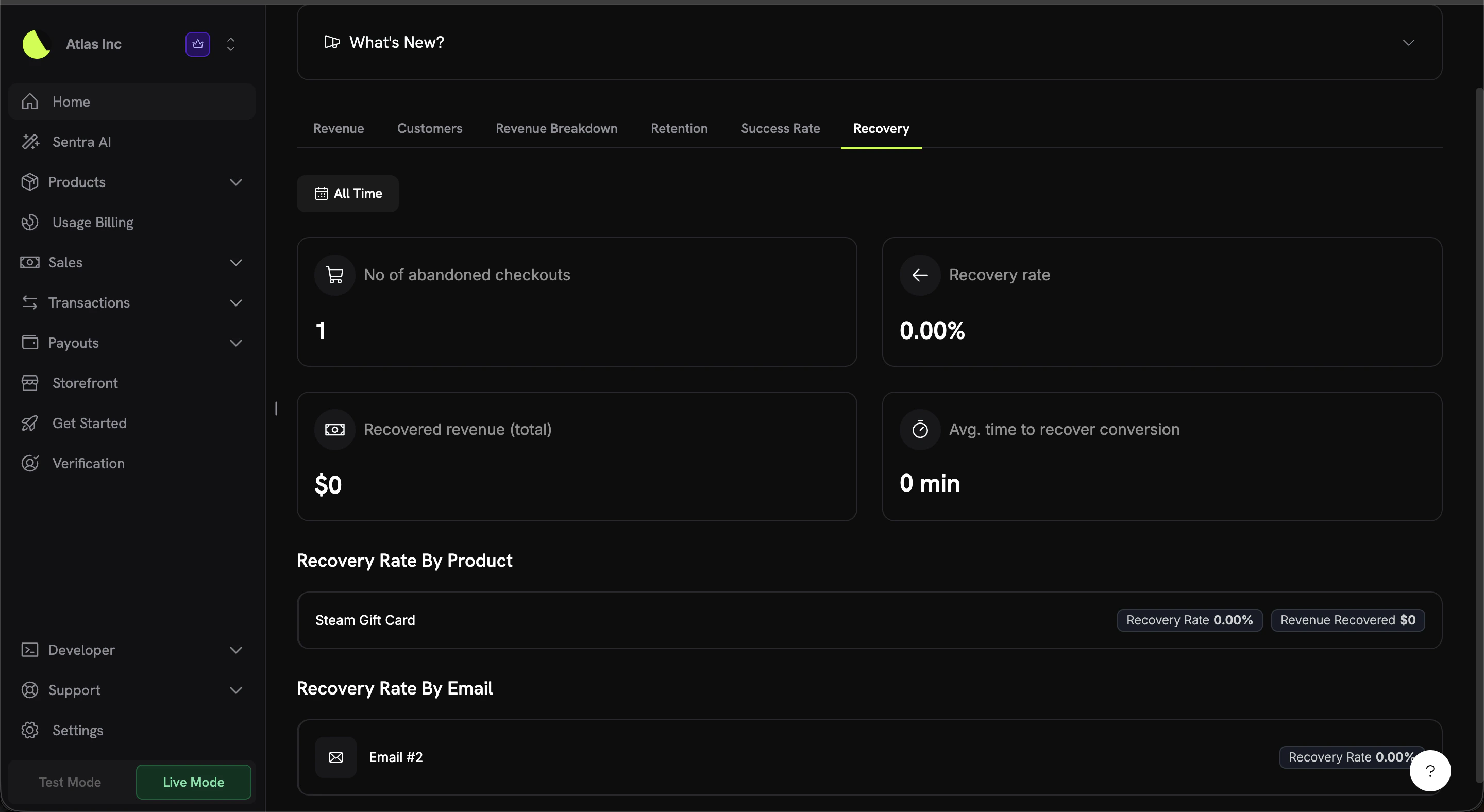Click the Home icon in sidebar
The height and width of the screenshot is (812, 1484).
point(30,102)
